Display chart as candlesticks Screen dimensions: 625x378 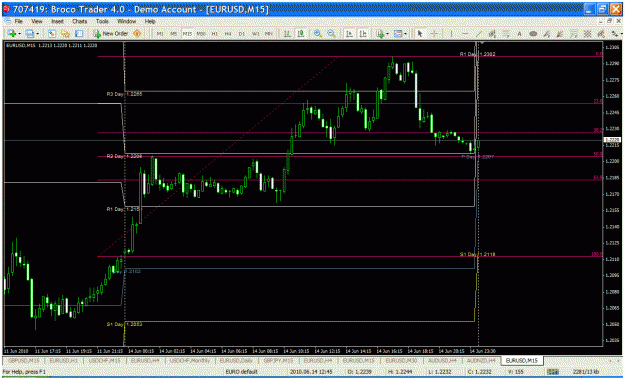click(x=301, y=34)
